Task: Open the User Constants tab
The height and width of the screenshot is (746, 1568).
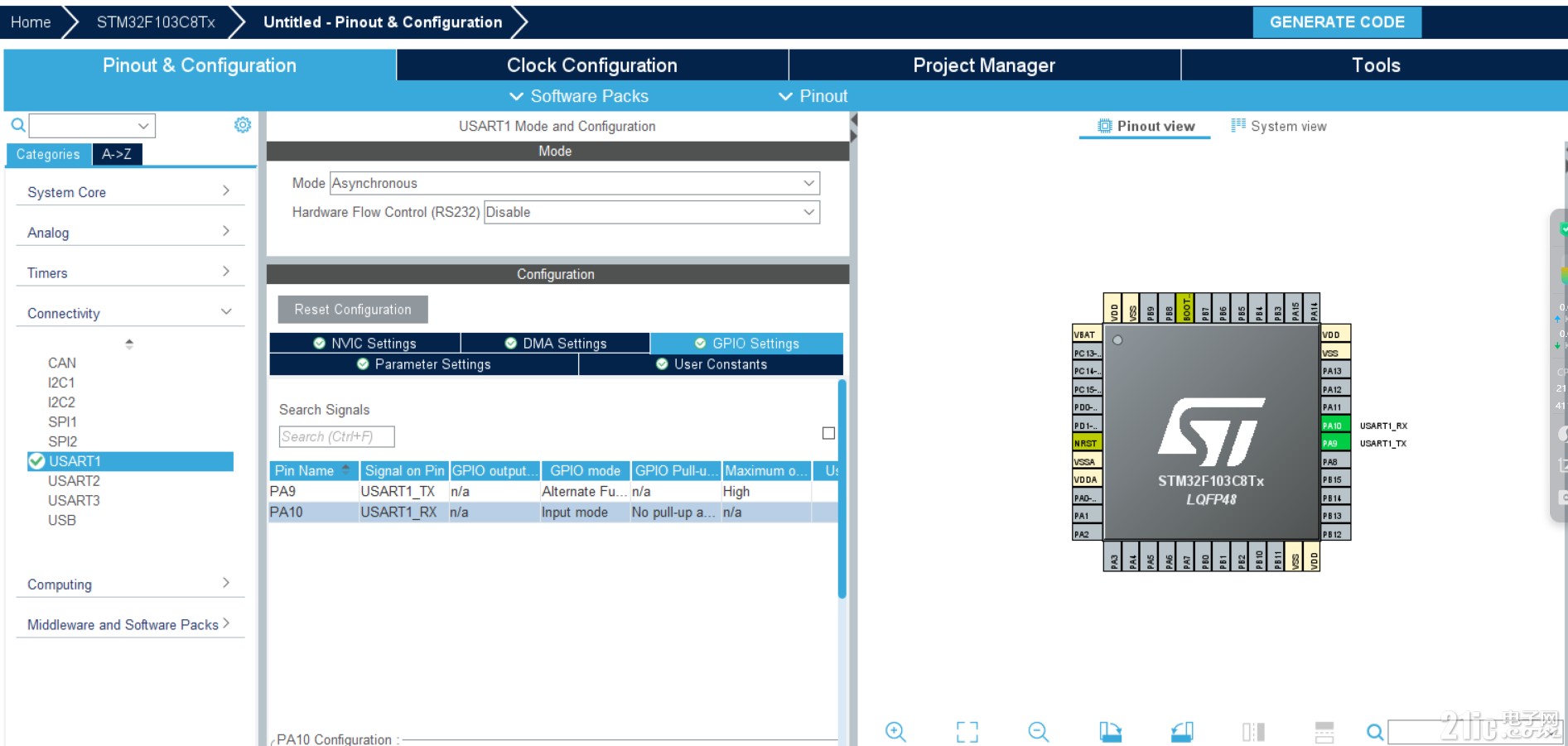Action: pyautogui.click(x=712, y=363)
